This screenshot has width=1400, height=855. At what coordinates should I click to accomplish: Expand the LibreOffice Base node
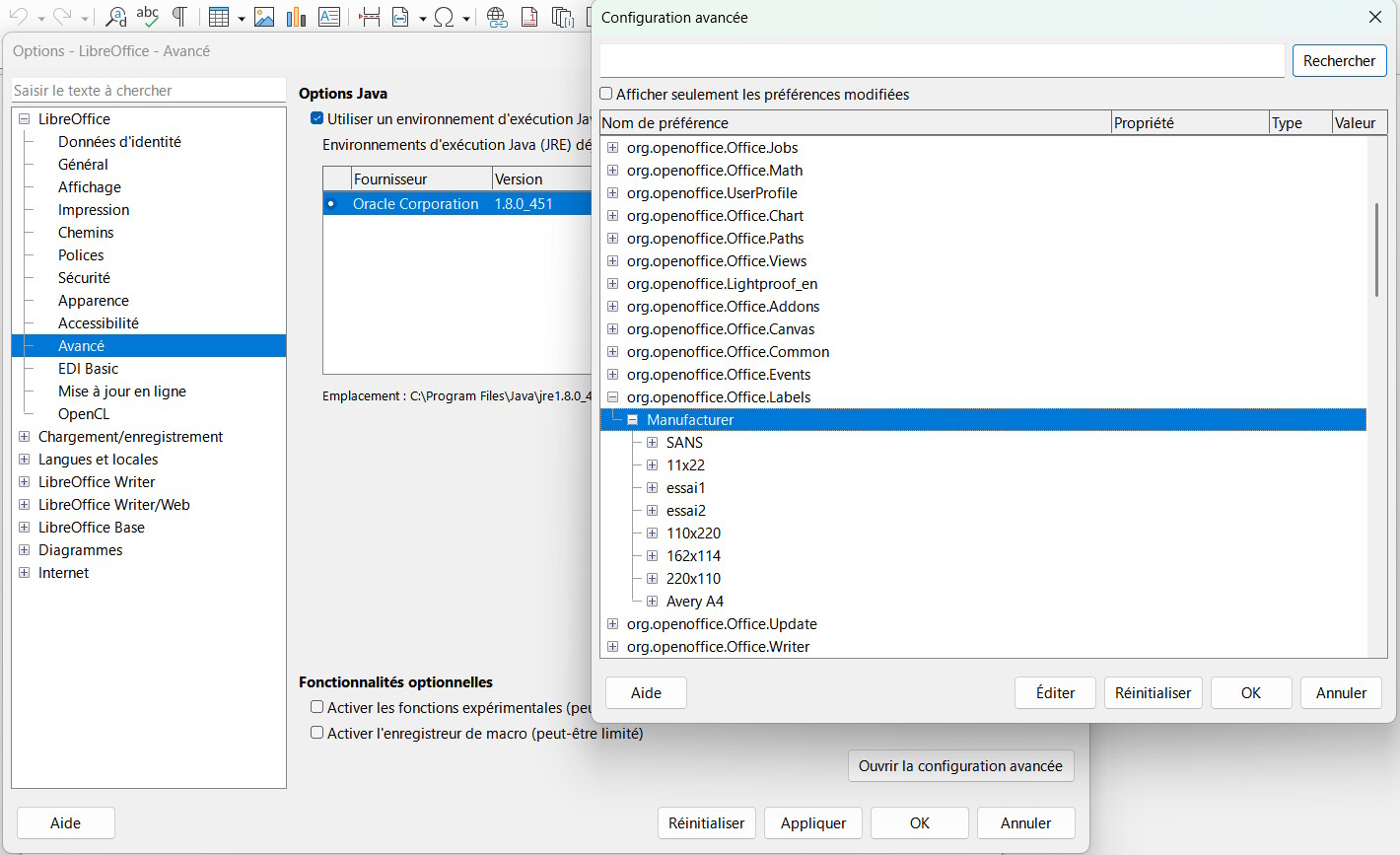point(25,527)
